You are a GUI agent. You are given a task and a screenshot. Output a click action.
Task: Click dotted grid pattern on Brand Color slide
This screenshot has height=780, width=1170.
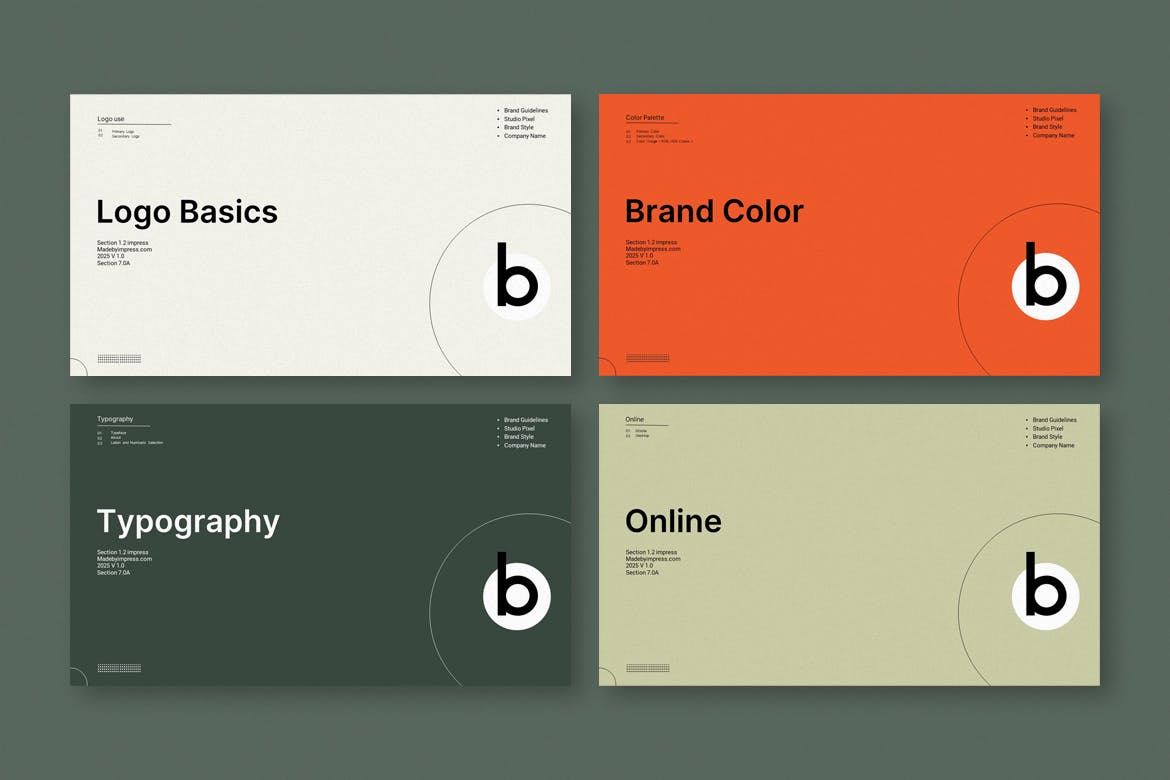647,358
